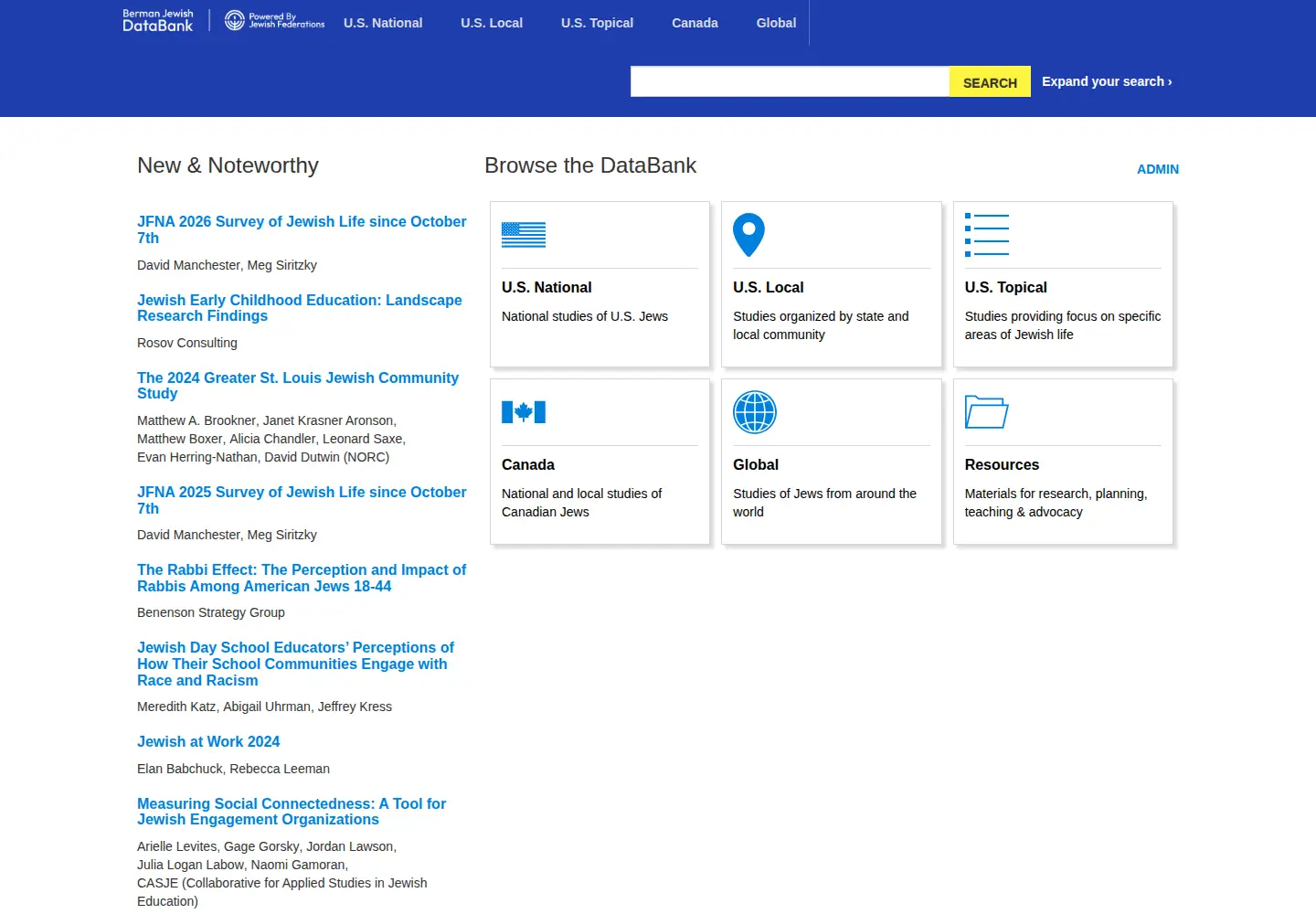Click the U.S. National card title
The image size is (1316, 914).
coord(547,287)
